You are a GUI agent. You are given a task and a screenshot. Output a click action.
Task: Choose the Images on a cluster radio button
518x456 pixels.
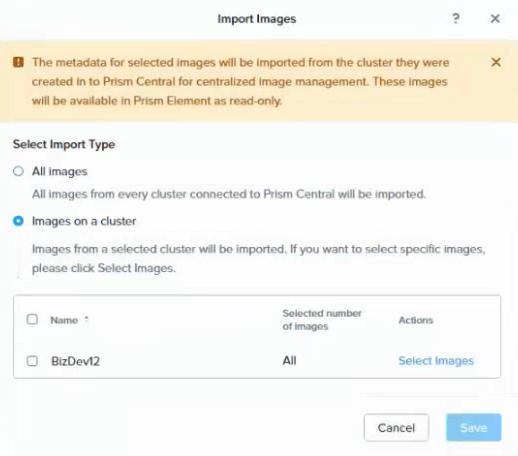(x=18, y=221)
